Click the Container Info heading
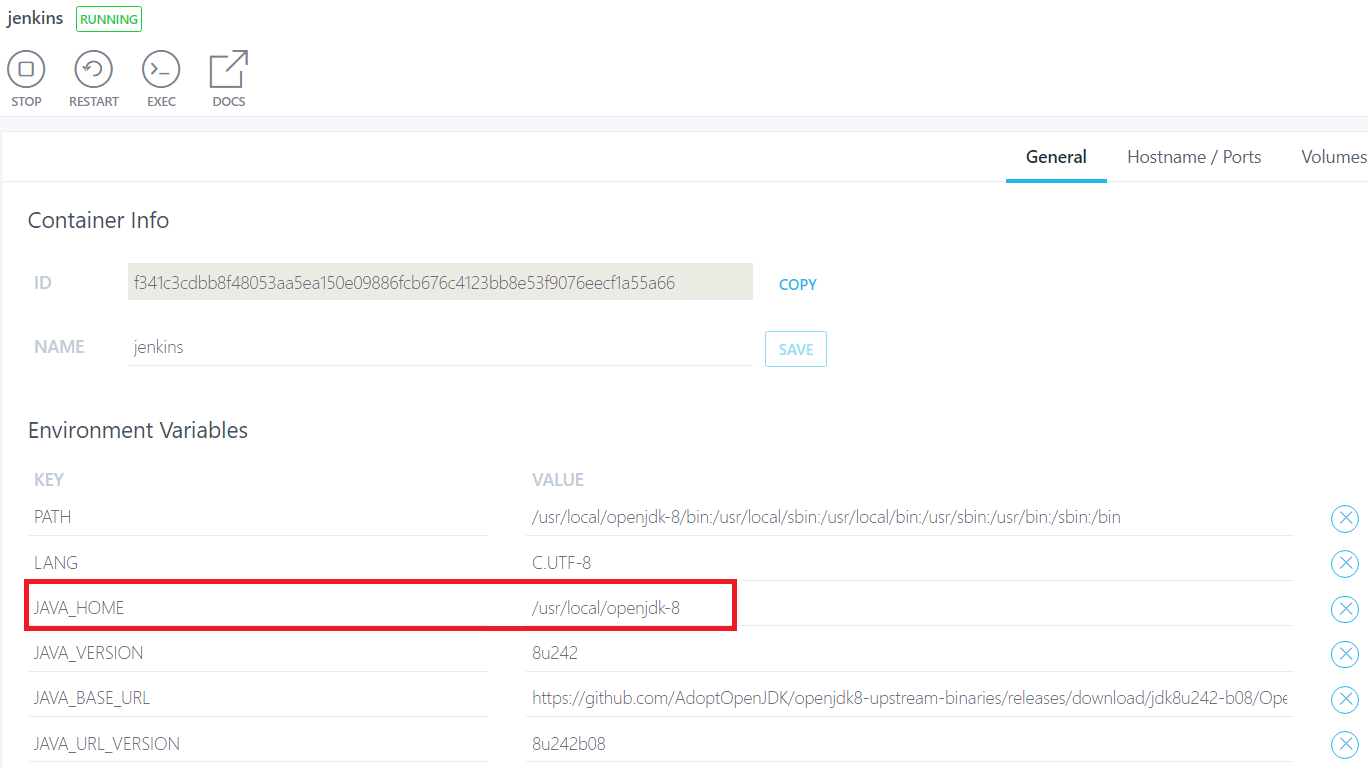The width and height of the screenshot is (1368, 768). [x=98, y=220]
